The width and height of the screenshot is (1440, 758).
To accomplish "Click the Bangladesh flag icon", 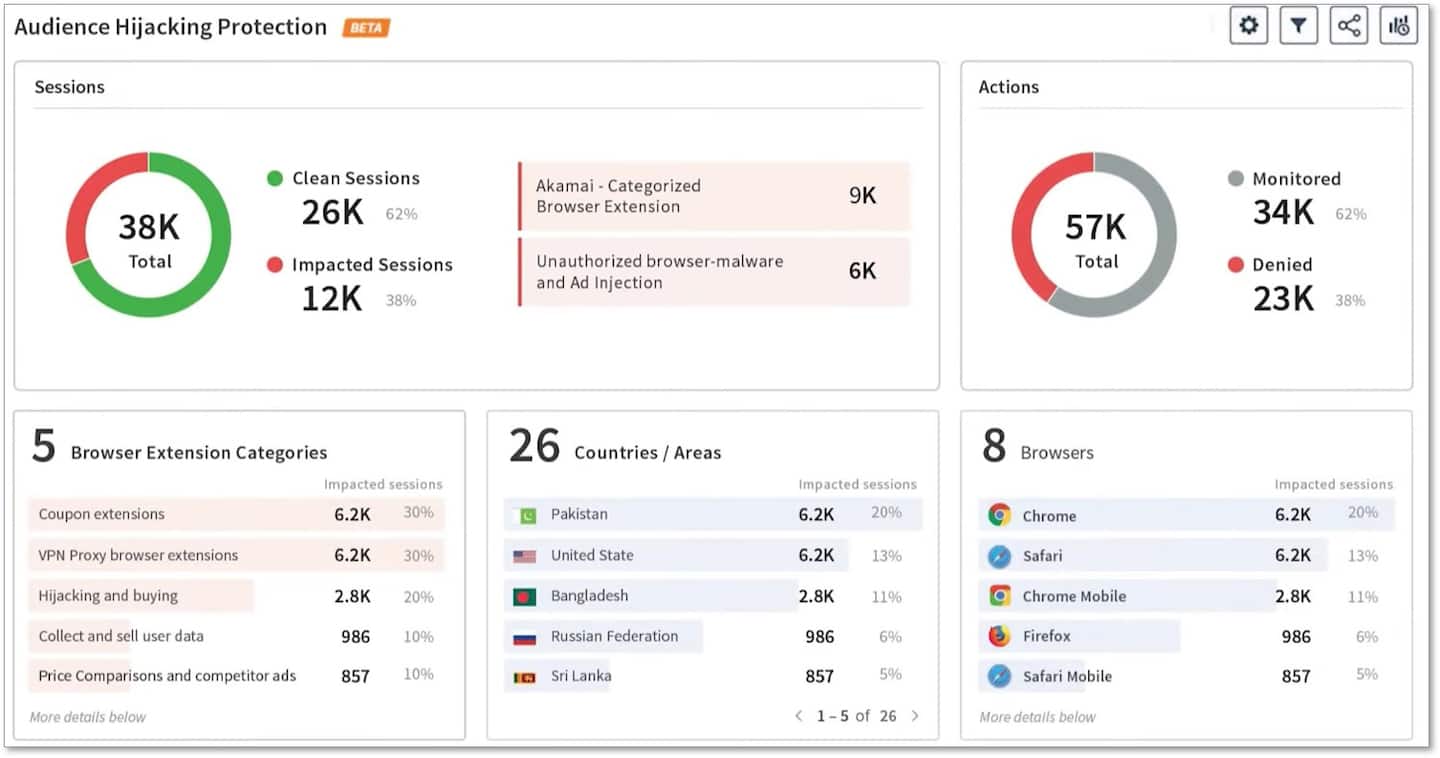I will [524, 596].
